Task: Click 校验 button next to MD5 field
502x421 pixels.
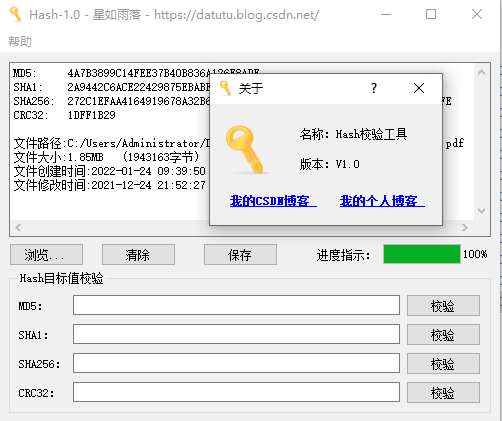Action: pos(443,305)
